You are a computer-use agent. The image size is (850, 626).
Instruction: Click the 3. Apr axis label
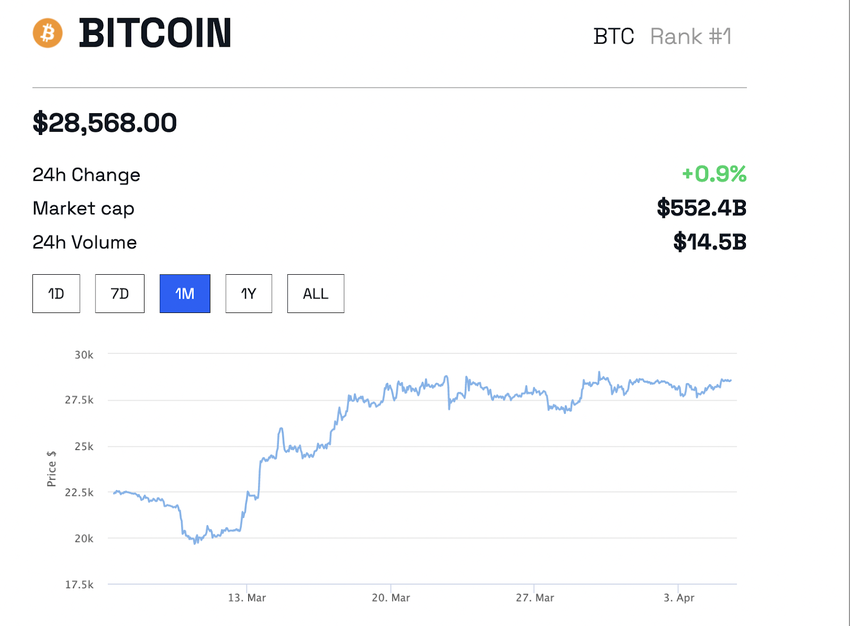(680, 597)
